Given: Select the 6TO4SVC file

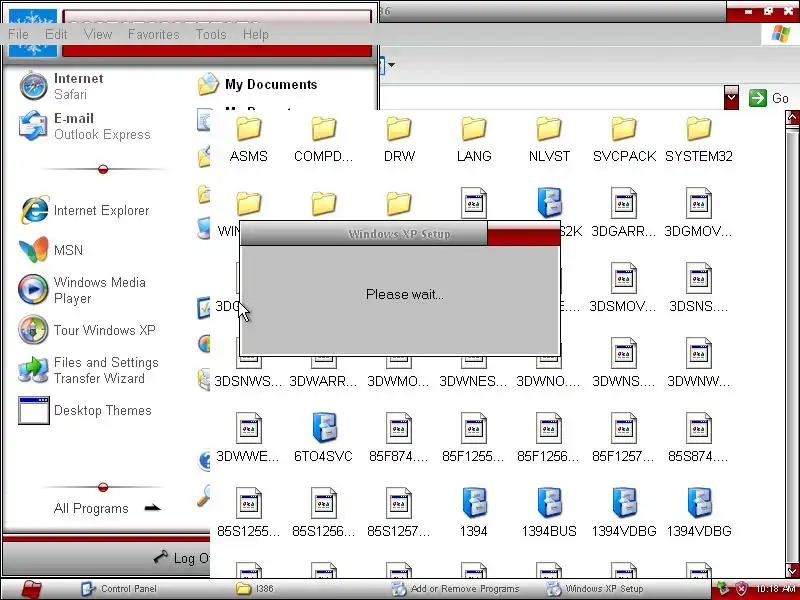Looking at the screenshot, I should coord(323,438).
